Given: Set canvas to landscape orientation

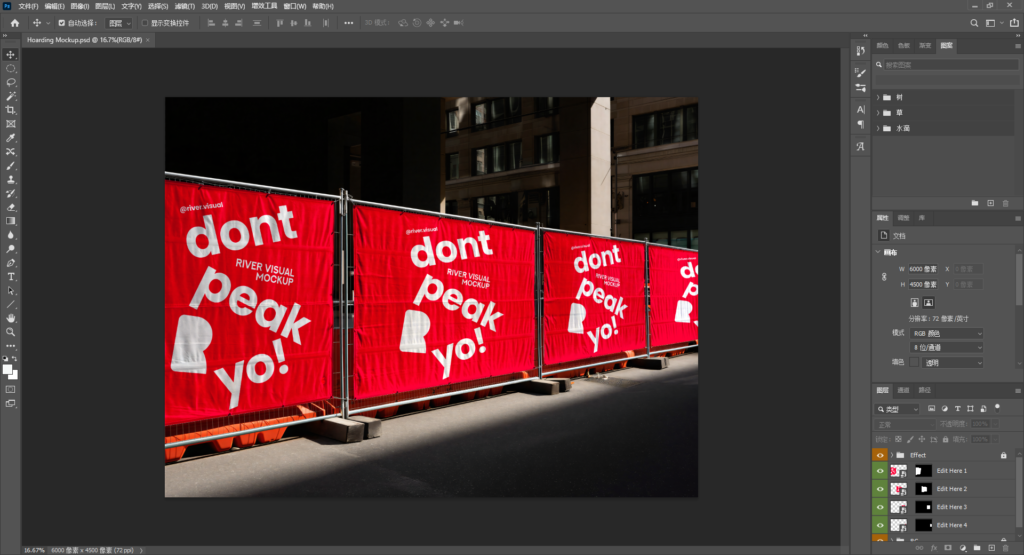Looking at the screenshot, I should (928, 302).
